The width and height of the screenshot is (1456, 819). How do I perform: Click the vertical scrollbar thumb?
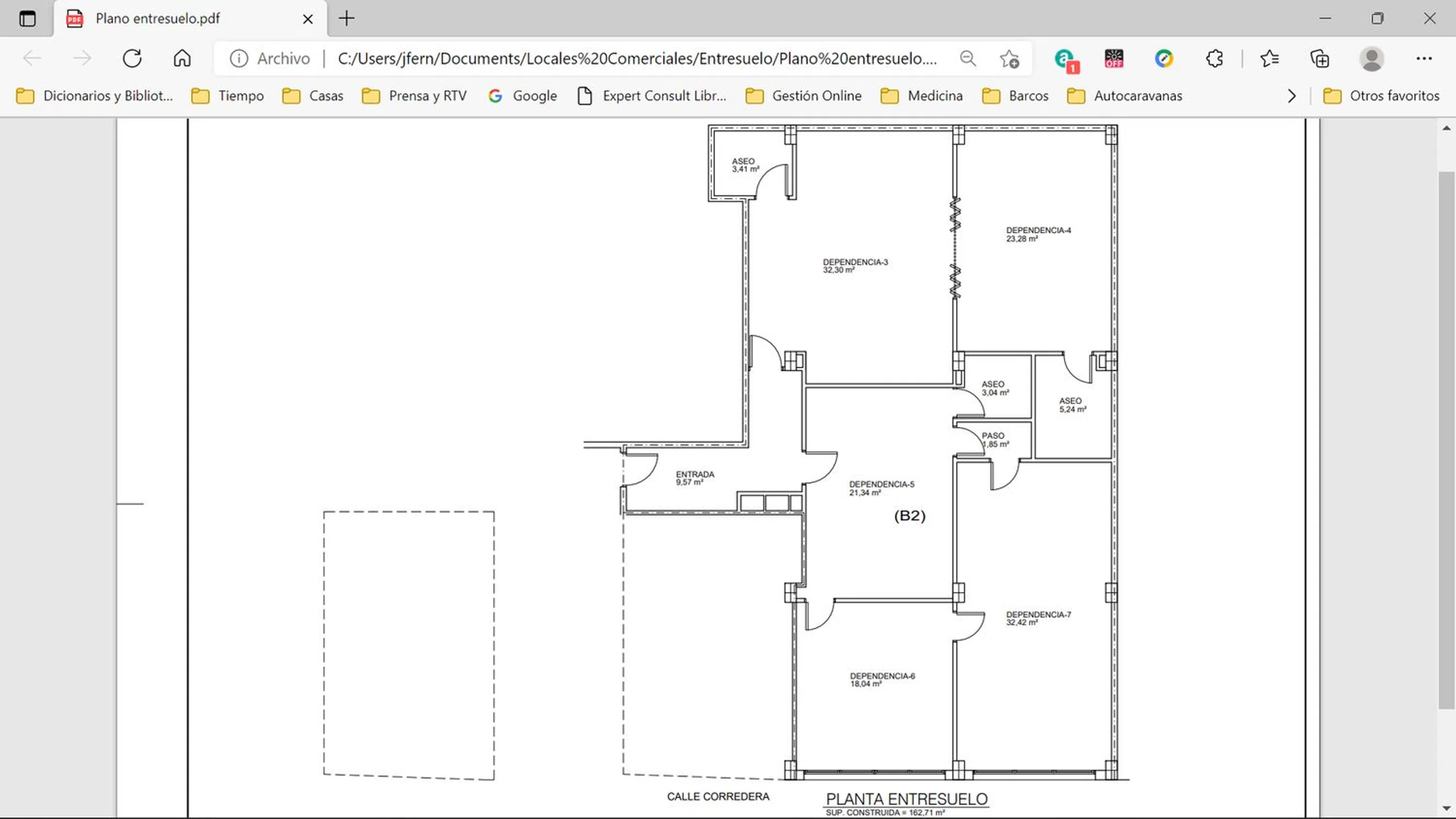tap(1446, 441)
